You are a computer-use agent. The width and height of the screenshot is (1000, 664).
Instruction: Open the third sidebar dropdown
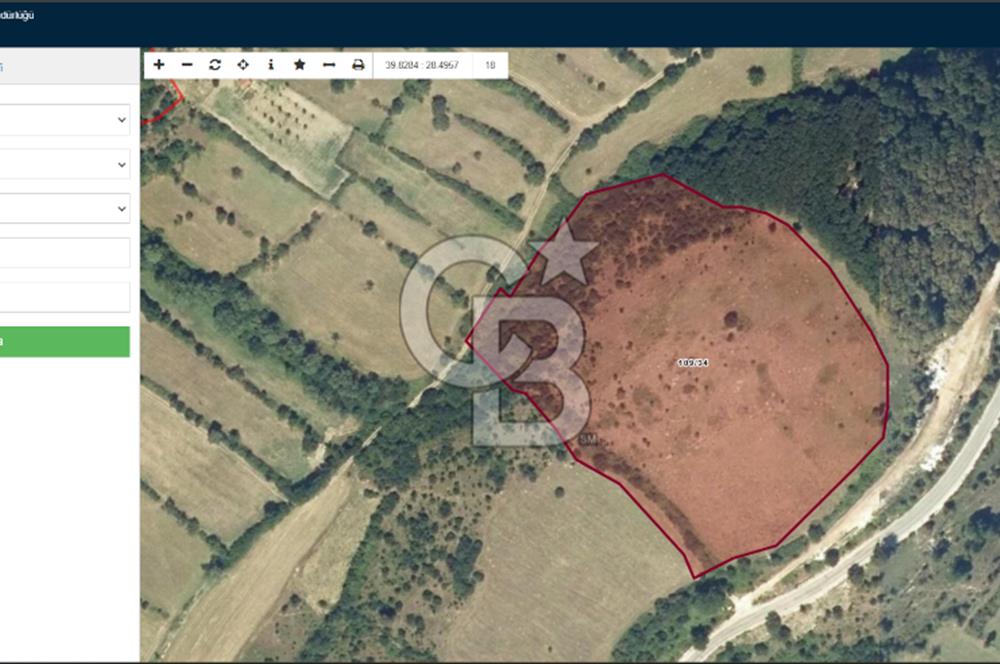[65, 208]
